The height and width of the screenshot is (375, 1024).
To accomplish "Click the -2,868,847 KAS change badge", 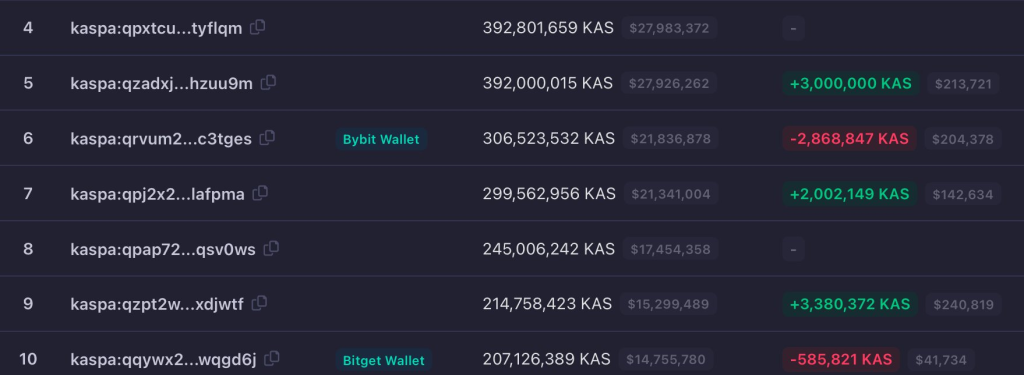I will tap(849, 139).
